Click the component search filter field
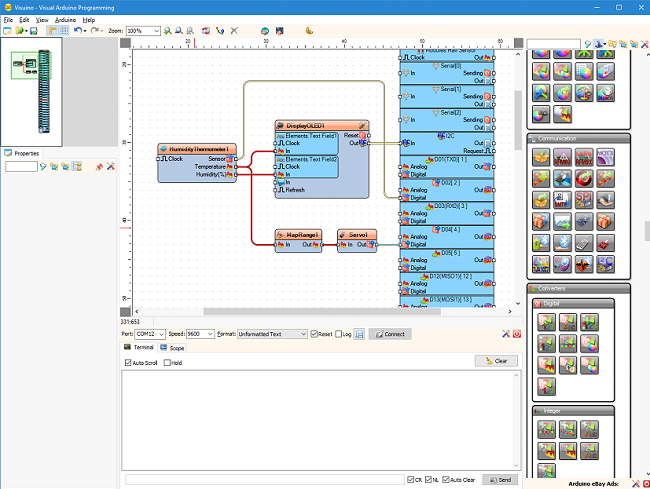This screenshot has width=650, height=489. [x=553, y=44]
